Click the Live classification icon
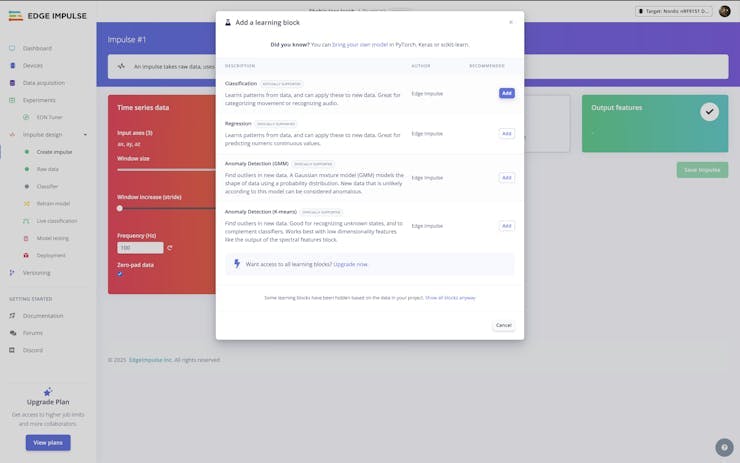 click(x=26, y=221)
